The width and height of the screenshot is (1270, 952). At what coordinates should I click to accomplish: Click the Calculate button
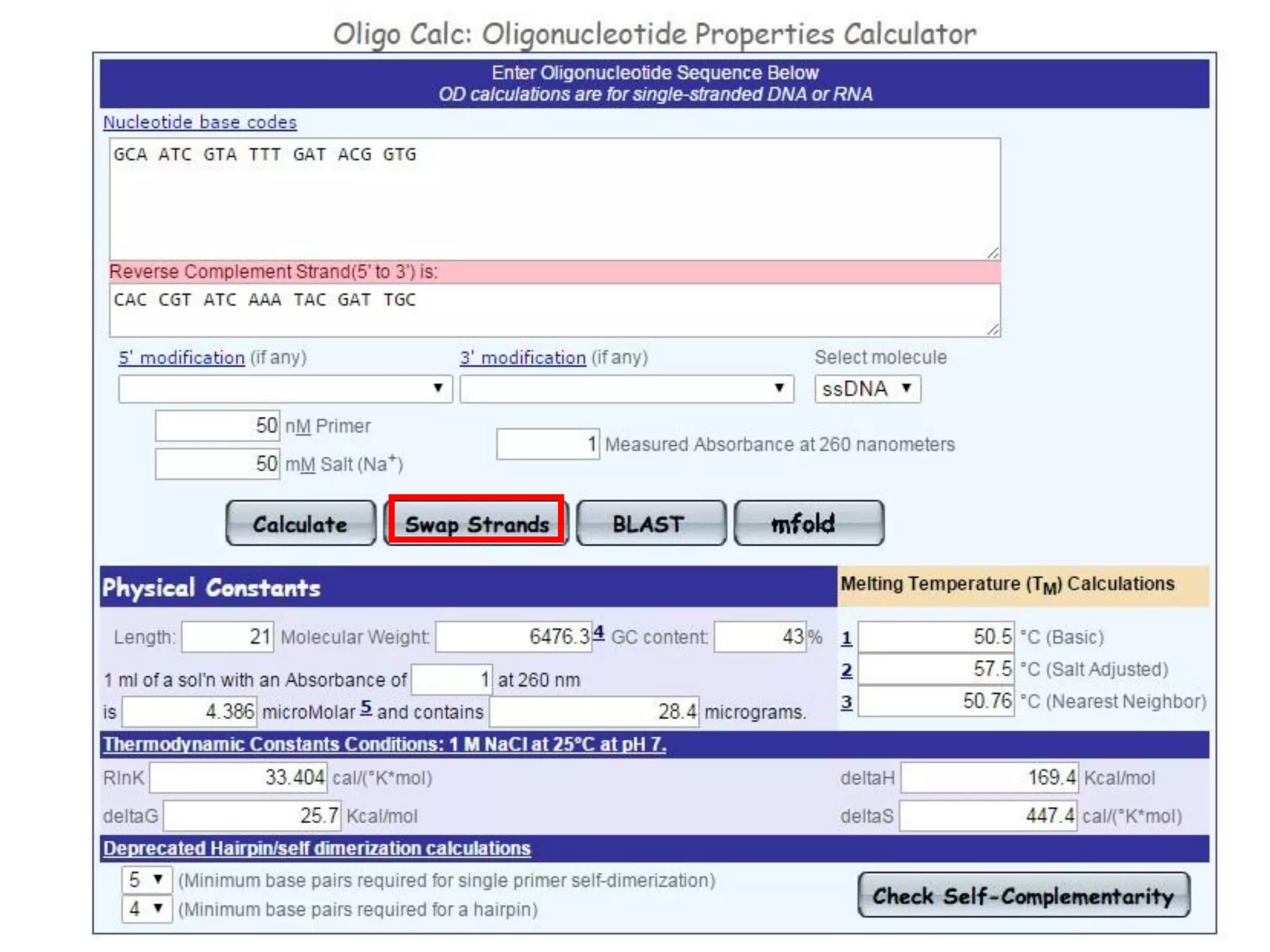(x=300, y=524)
